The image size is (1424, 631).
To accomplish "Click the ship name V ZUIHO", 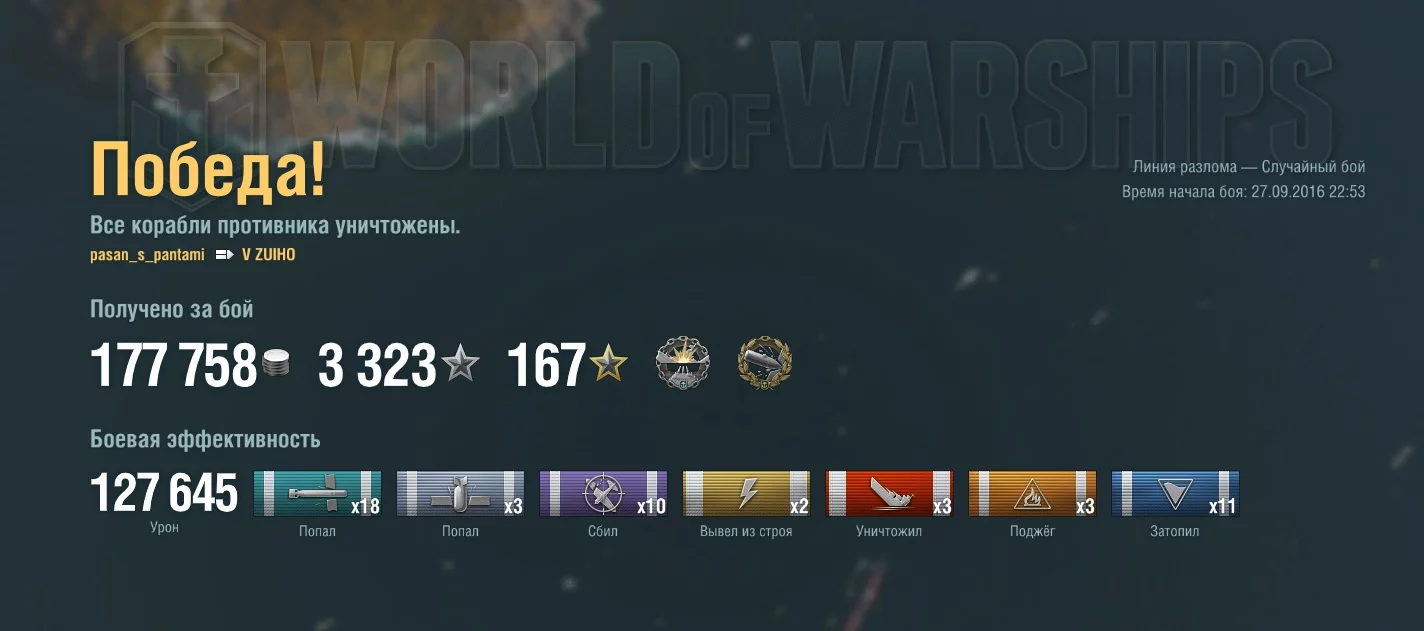I will click(x=269, y=255).
